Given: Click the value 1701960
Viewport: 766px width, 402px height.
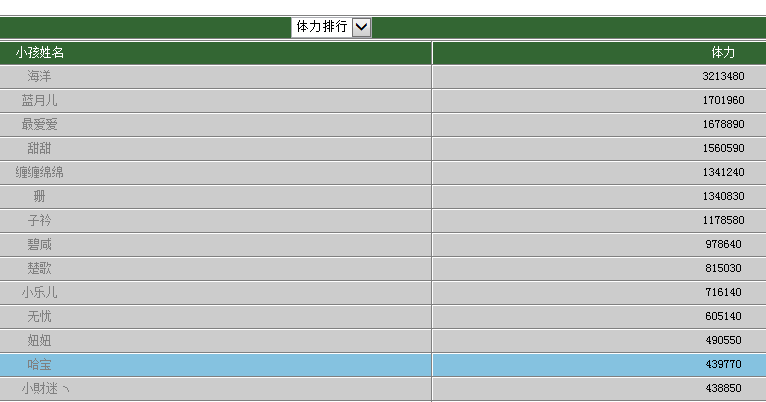Looking at the screenshot, I should click(x=723, y=100).
